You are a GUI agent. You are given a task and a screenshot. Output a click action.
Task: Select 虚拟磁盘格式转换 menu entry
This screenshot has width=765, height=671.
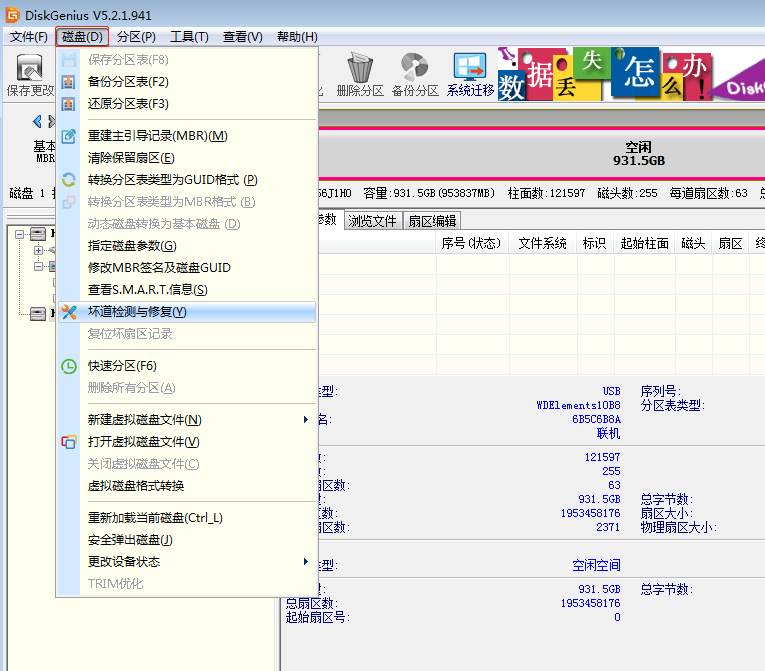tap(187, 486)
